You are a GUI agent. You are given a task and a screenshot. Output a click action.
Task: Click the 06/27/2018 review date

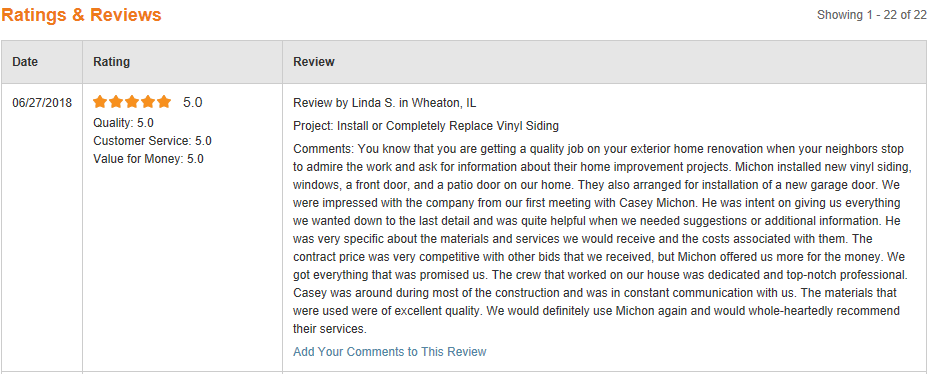coord(42,103)
